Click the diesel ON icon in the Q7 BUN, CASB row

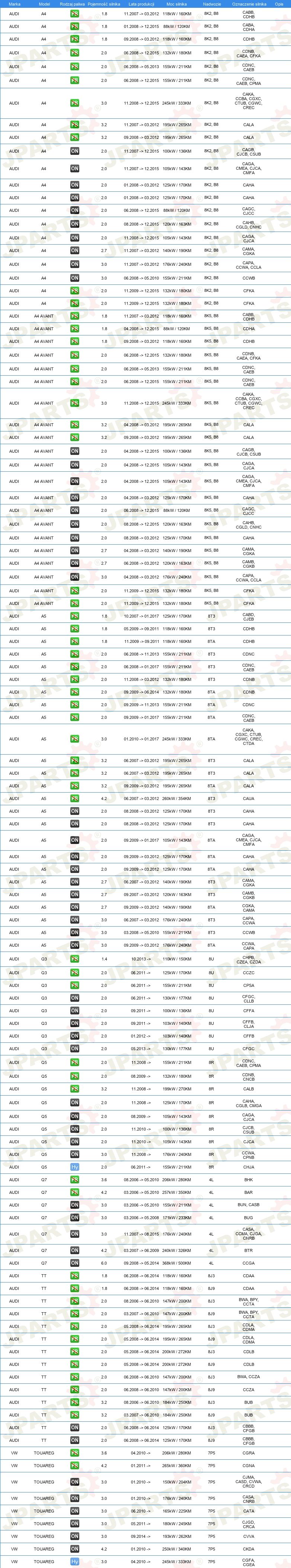click(x=74, y=1205)
